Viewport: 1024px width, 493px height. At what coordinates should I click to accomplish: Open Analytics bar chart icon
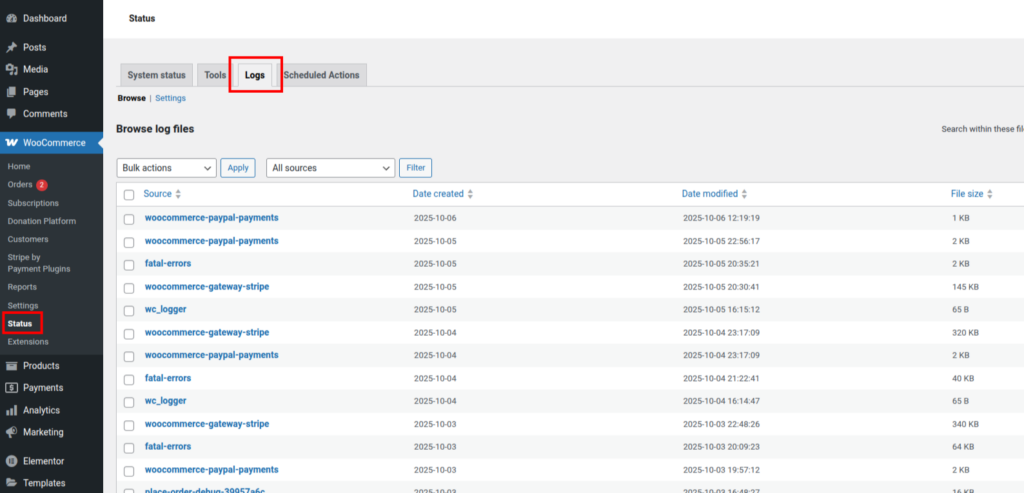point(11,410)
